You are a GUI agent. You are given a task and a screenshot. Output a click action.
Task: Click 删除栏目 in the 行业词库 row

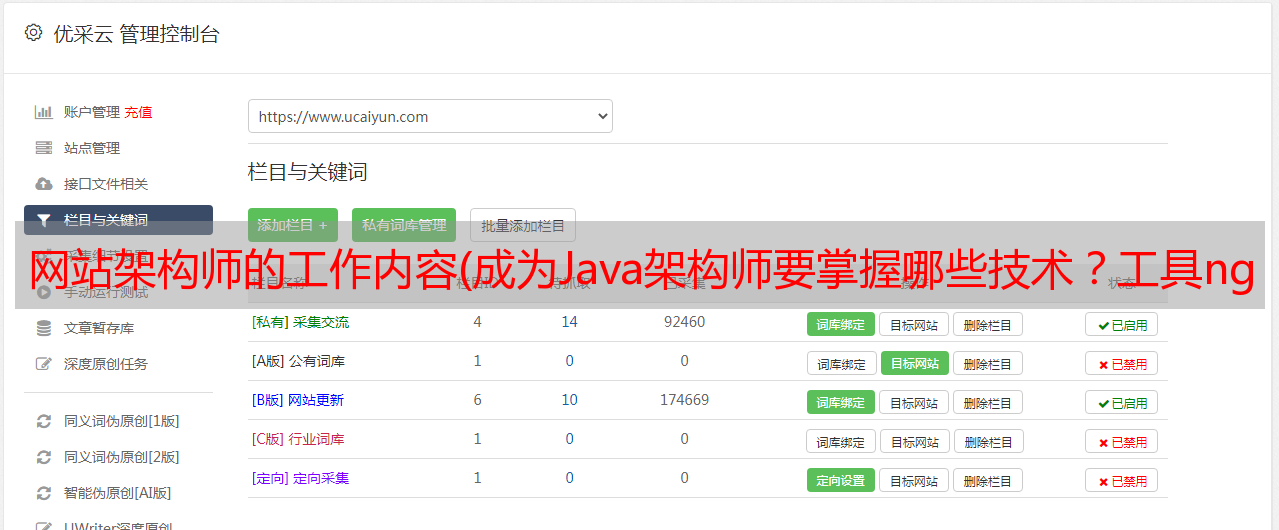pos(988,441)
